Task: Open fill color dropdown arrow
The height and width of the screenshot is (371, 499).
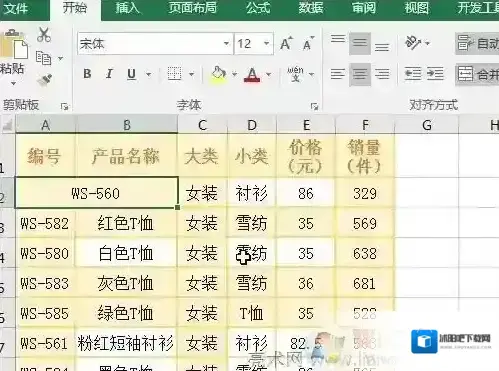Action: (234, 74)
